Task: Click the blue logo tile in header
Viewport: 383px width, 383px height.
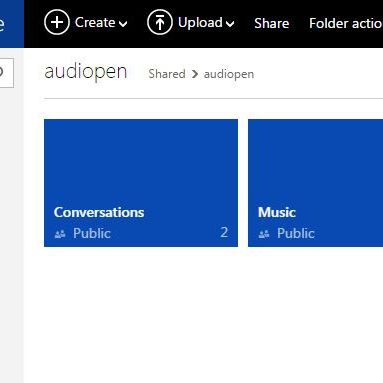Action: pyautogui.click(x=12, y=24)
